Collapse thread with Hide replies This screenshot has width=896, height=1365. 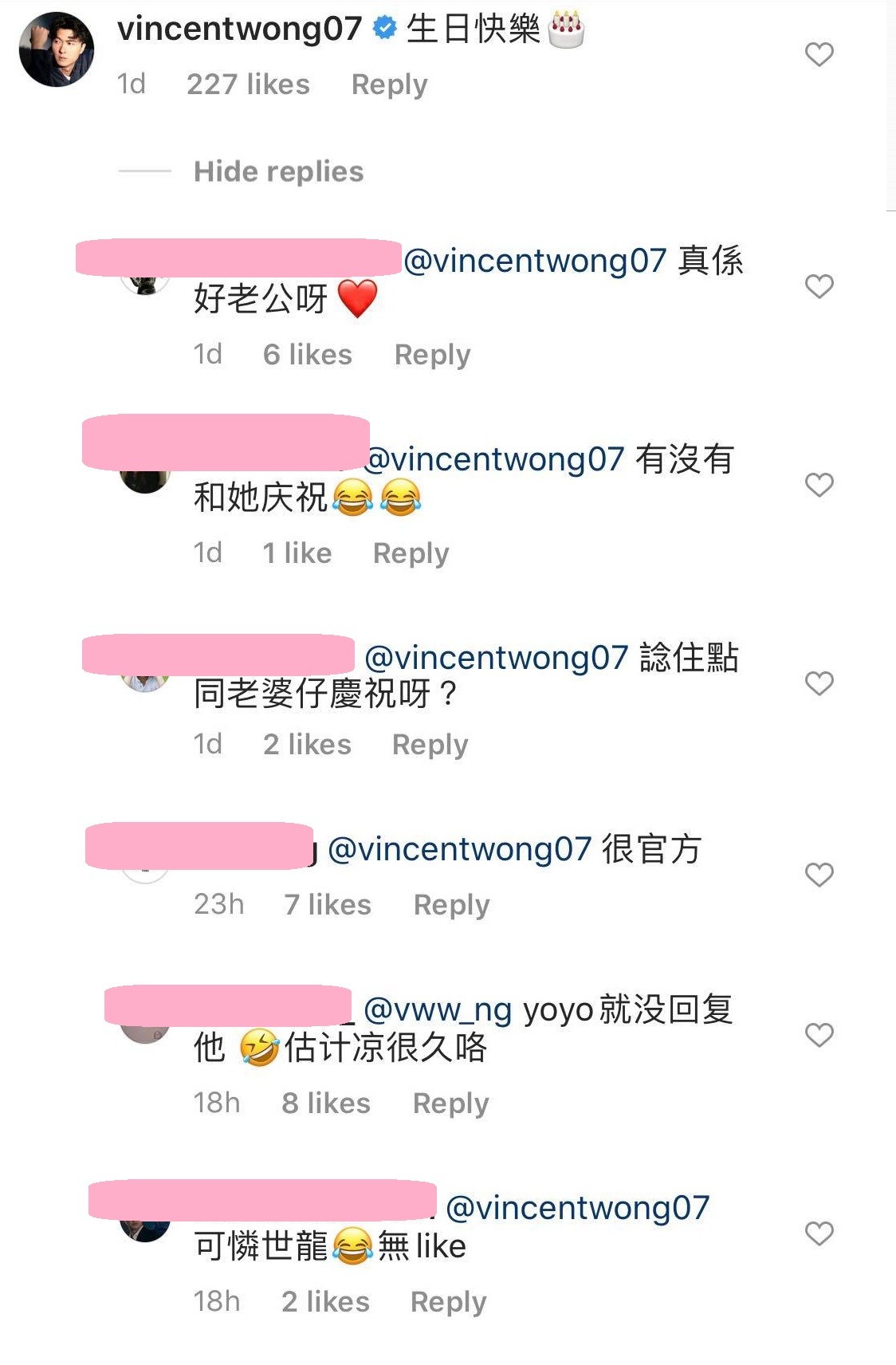[x=278, y=171]
